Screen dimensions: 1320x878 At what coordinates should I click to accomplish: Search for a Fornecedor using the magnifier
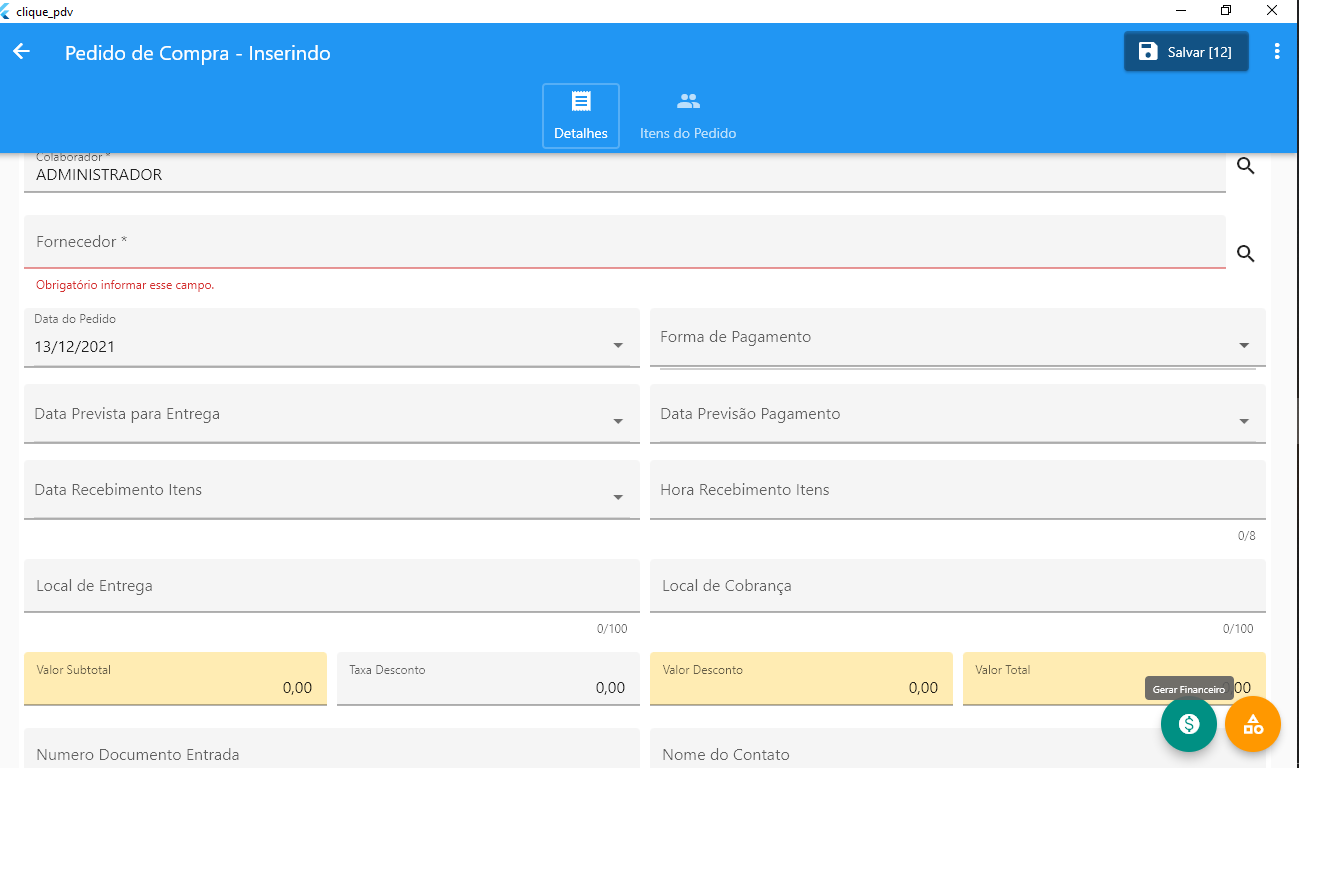[1245, 254]
